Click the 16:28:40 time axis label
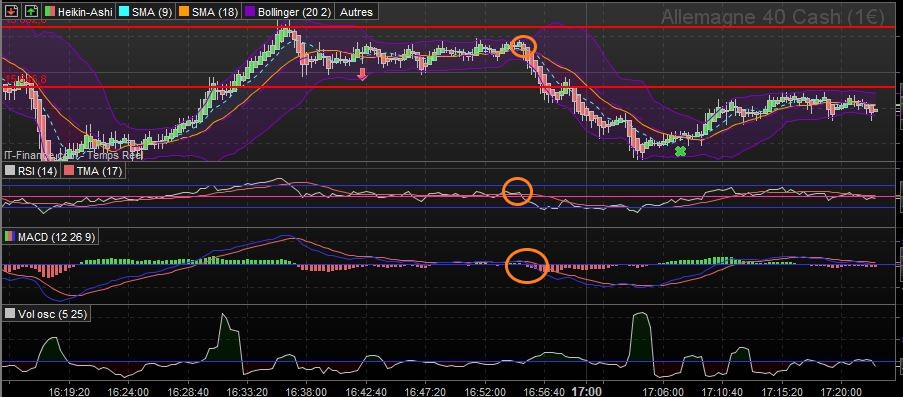Image resolution: width=903 pixels, height=397 pixels. click(187, 392)
